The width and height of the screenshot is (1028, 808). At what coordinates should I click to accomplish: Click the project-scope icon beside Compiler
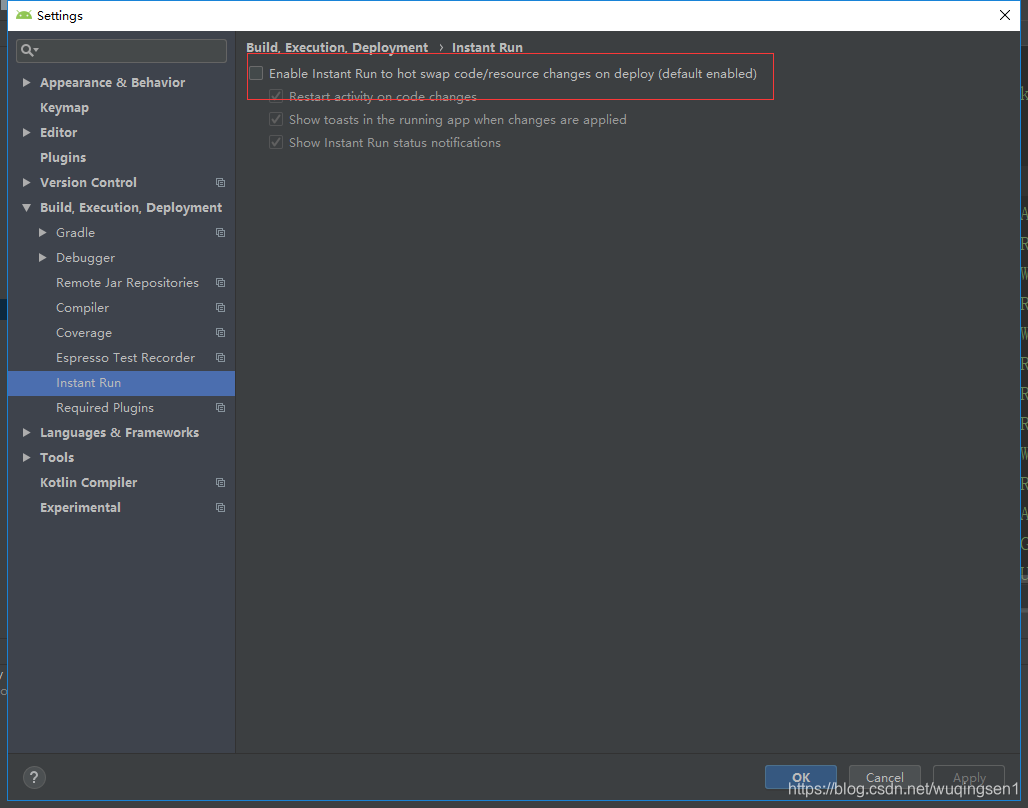[219, 307]
